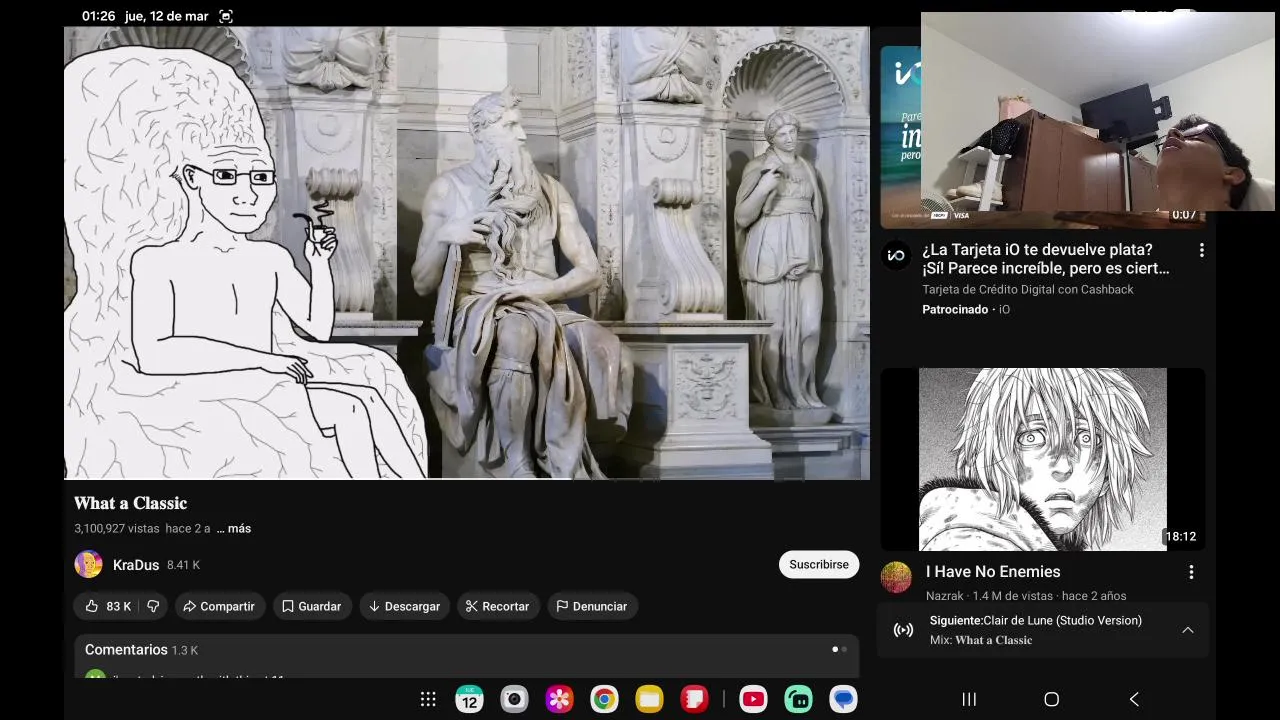Open the Messages app in the taskbar
This screenshot has height=720, width=1280.
843,699
